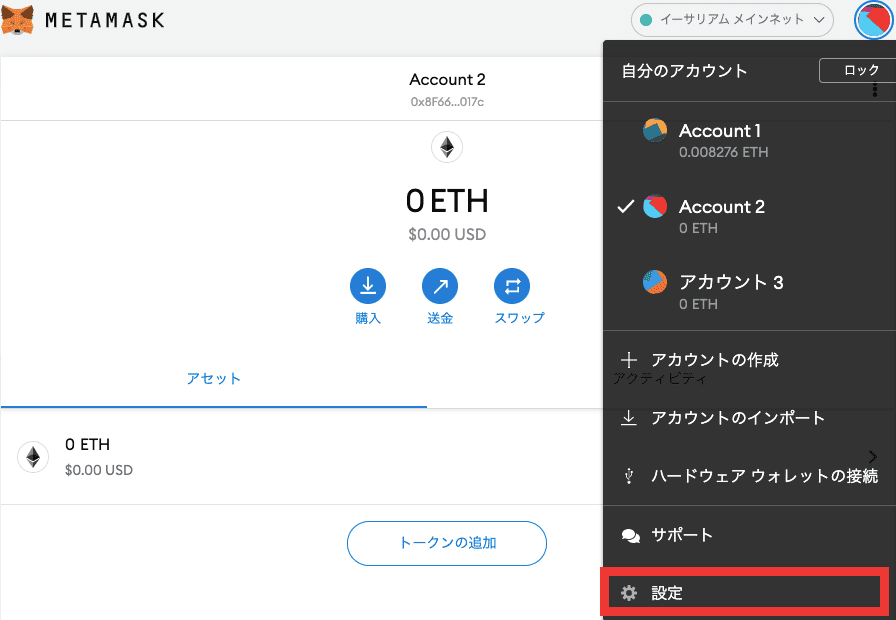Click the chevron arrow on the asset row
The height and width of the screenshot is (620, 896).
point(873,457)
